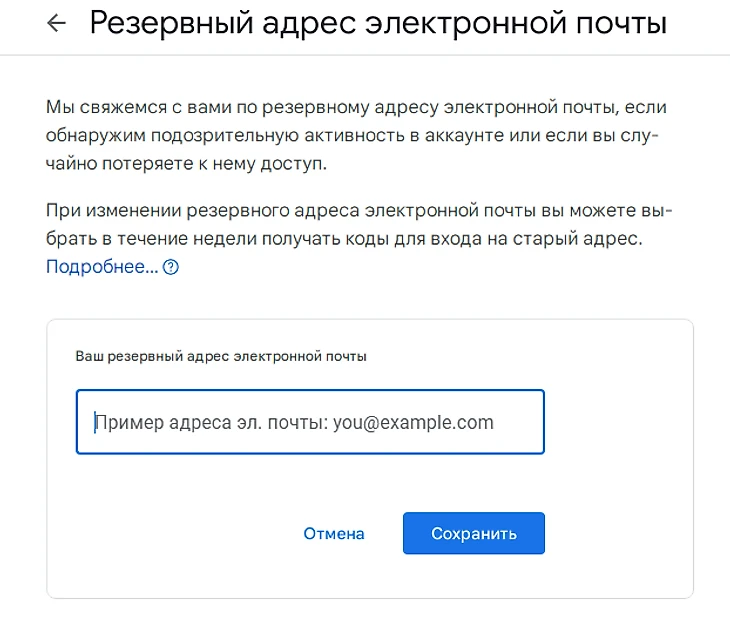
Task: Open the Подробнее… link
Action: tap(102, 267)
